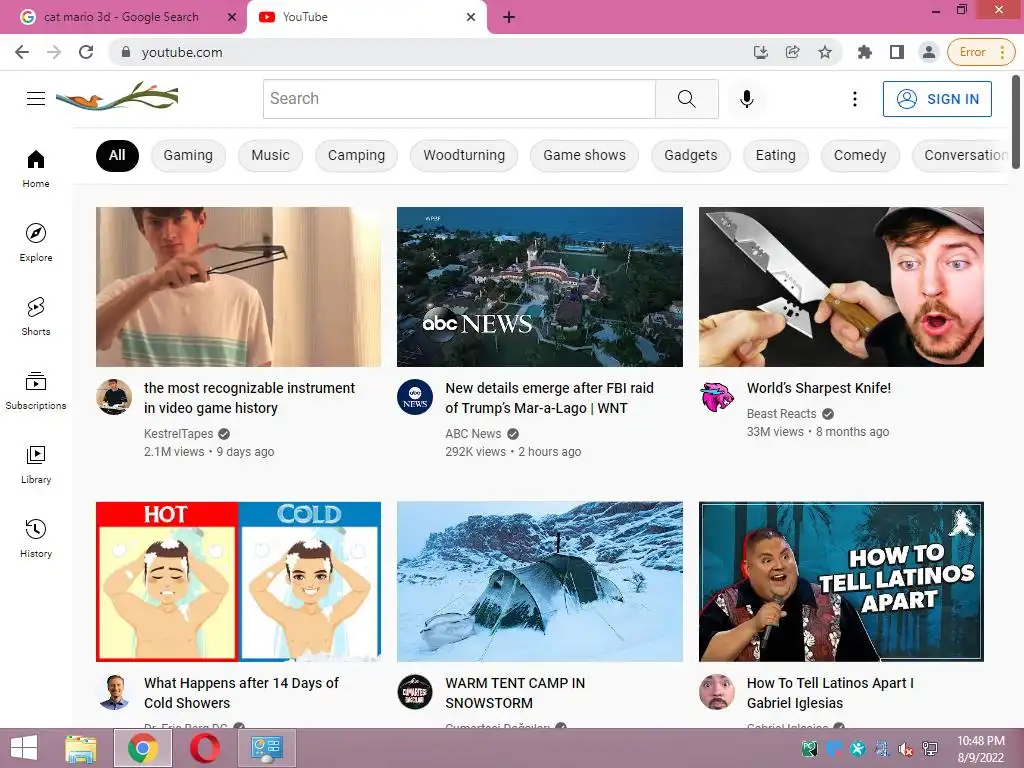1024x768 pixels.
Task: Select the Music filter chip
Action: click(270, 155)
